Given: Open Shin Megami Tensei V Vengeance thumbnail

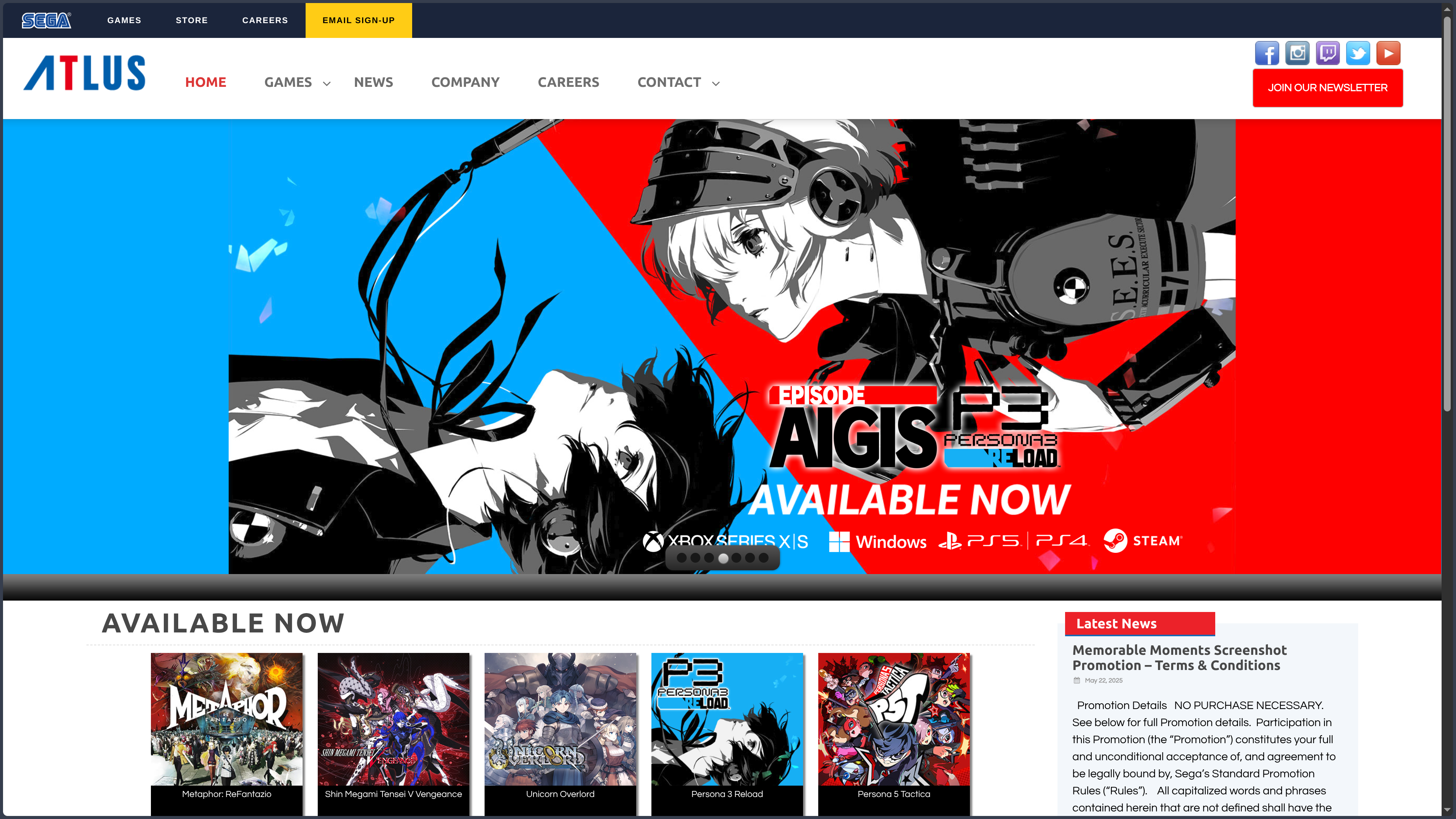Looking at the screenshot, I should point(394,719).
